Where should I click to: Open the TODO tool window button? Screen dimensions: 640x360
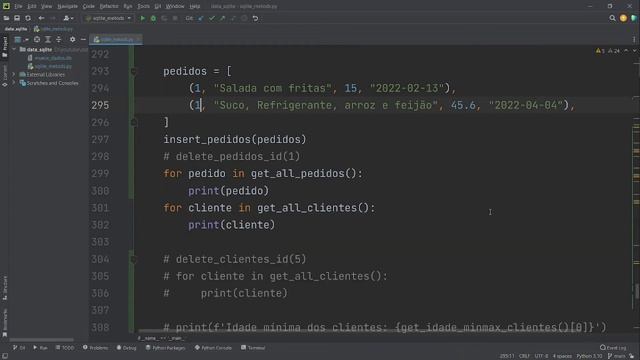click(x=65, y=348)
